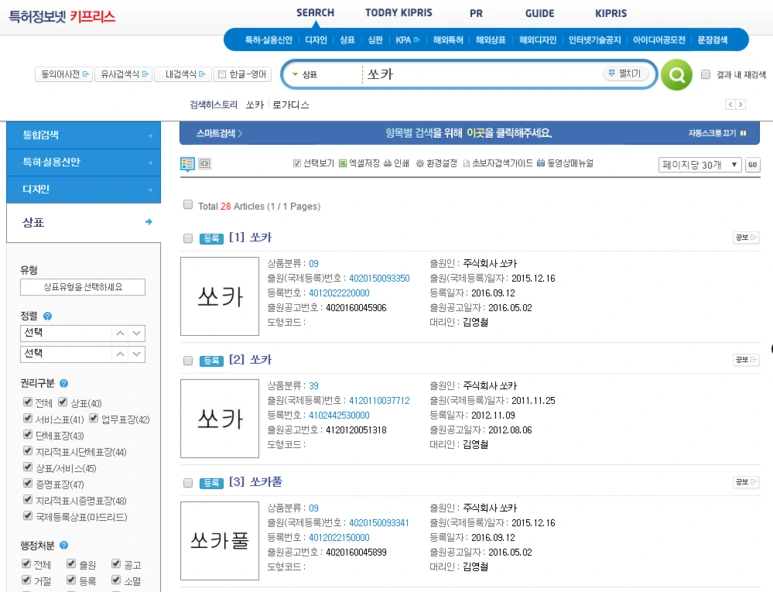Viewport: 773px width, 592px height.
Task: Open 페이지당 30개 dropdown
Action: pos(700,165)
